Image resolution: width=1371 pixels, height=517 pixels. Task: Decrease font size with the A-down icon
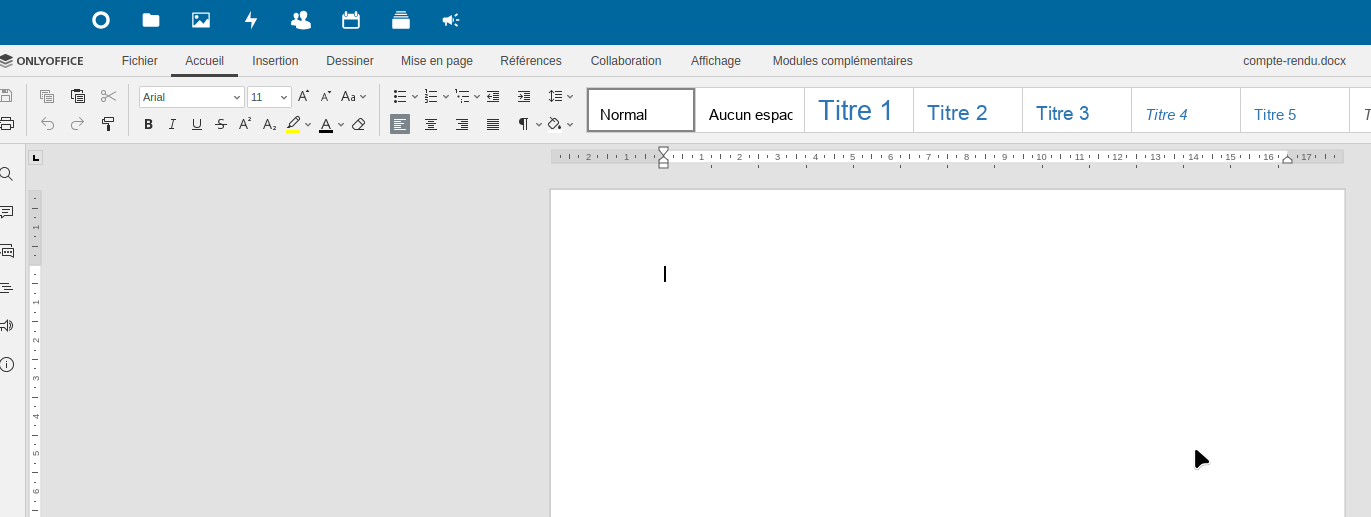pos(326,97)
